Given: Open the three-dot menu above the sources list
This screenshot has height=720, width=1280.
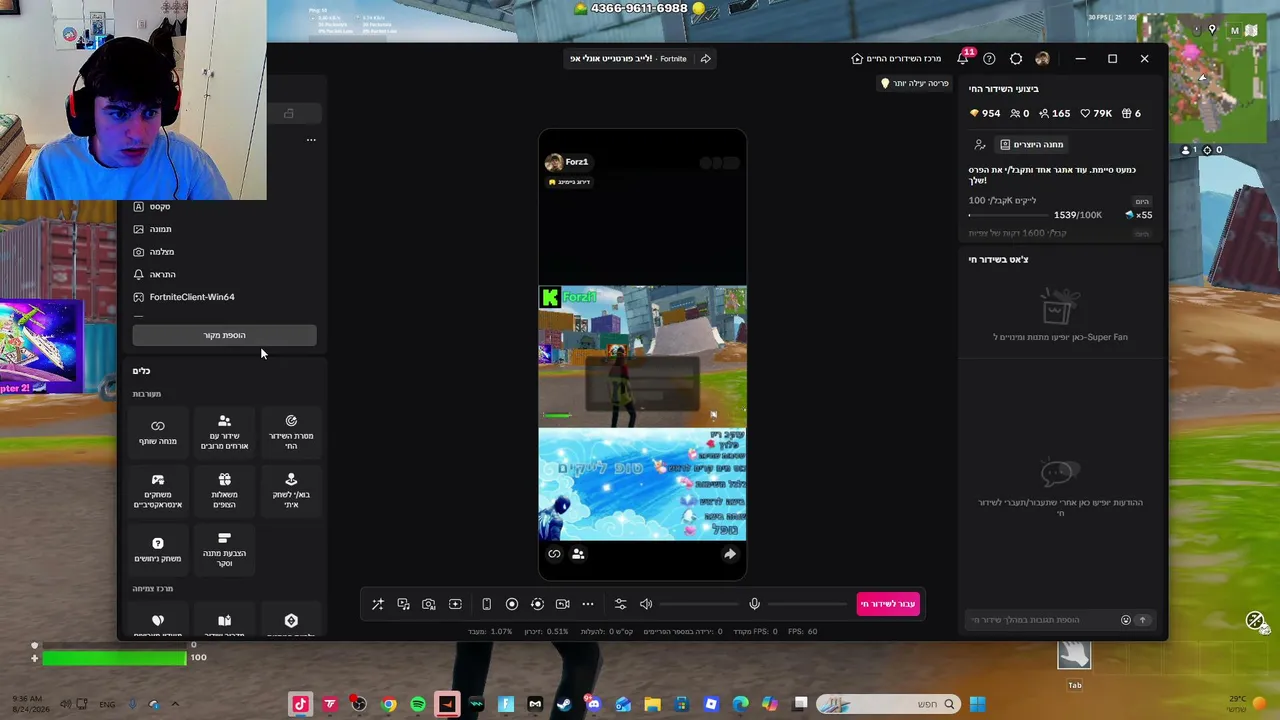Looking at the screenshot, I should point(311,140).
